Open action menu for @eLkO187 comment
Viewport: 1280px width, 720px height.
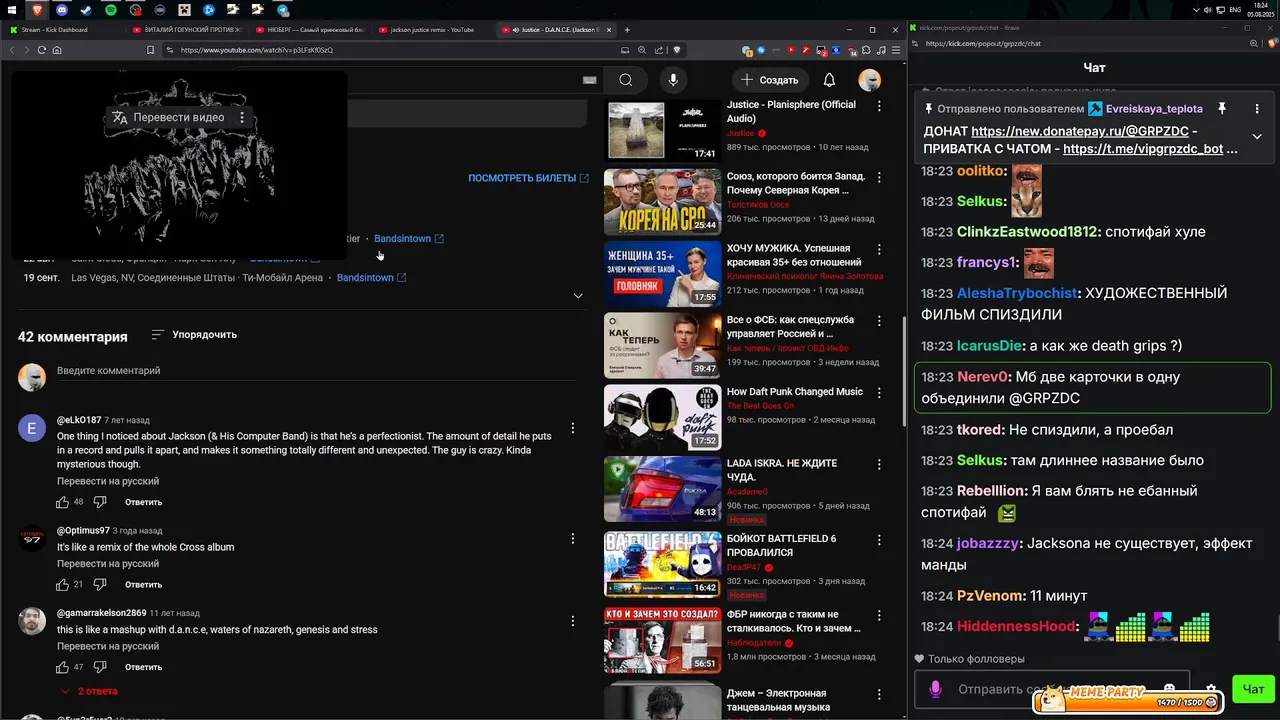click(573, 428)
